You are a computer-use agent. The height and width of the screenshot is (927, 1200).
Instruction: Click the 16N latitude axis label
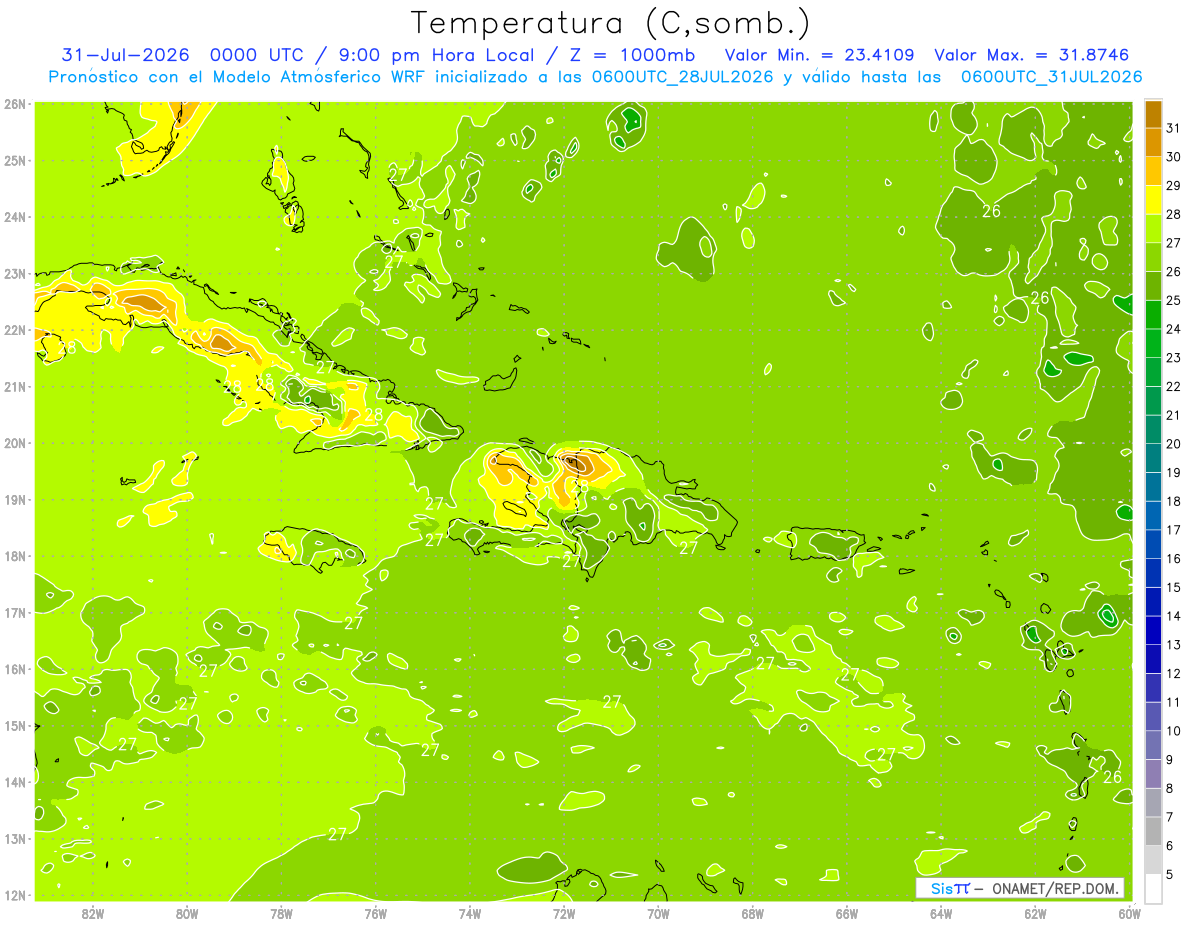[x=15, y=669]
